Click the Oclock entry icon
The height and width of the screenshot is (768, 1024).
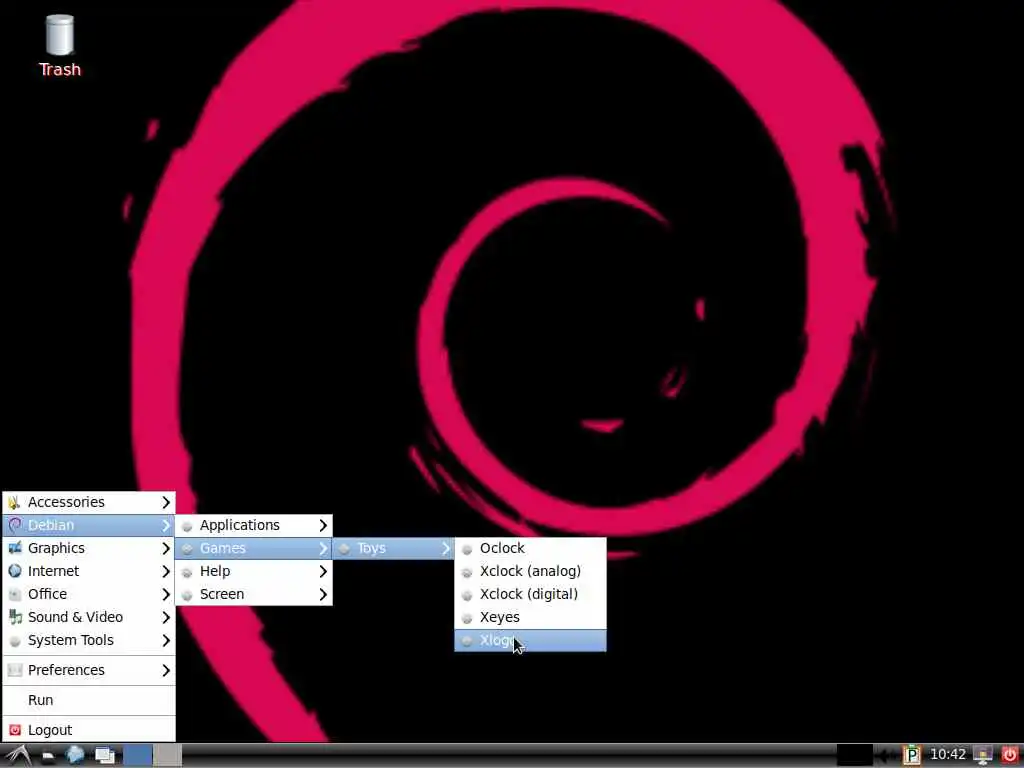click(467, 549)
